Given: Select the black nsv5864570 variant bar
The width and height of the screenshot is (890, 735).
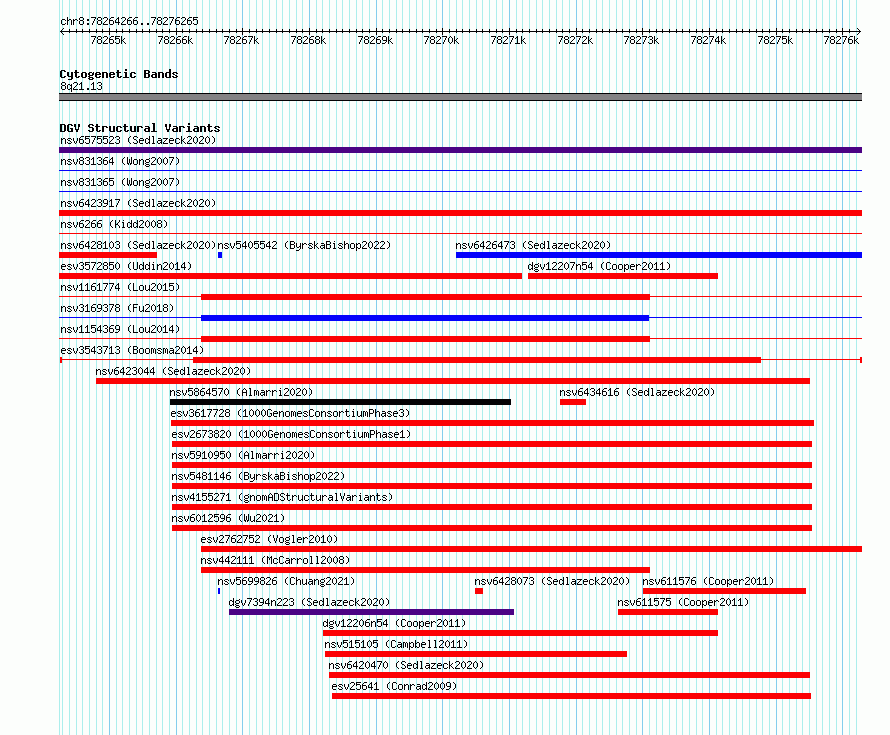Looking at the screenshot, I should click(x=340, y=402).
